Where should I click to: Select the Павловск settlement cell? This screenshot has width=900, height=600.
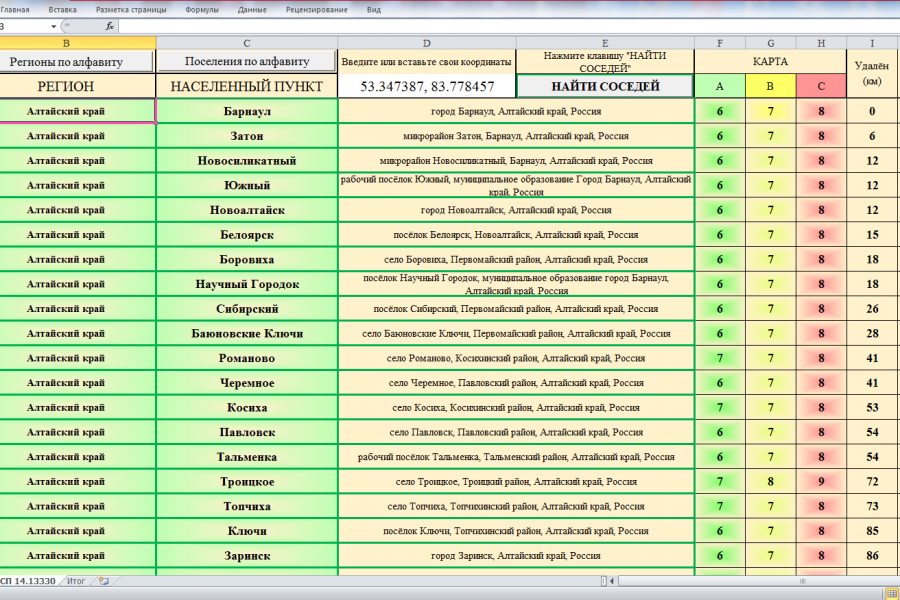click(247, 432)
